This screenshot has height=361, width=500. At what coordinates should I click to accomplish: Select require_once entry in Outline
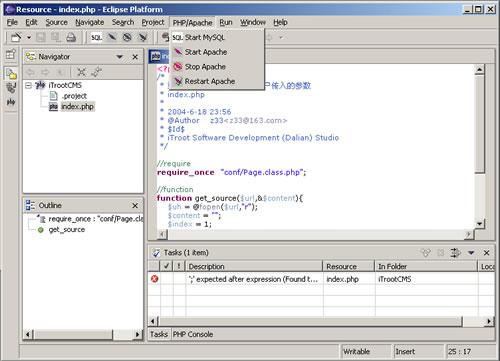tap(96, 219)
